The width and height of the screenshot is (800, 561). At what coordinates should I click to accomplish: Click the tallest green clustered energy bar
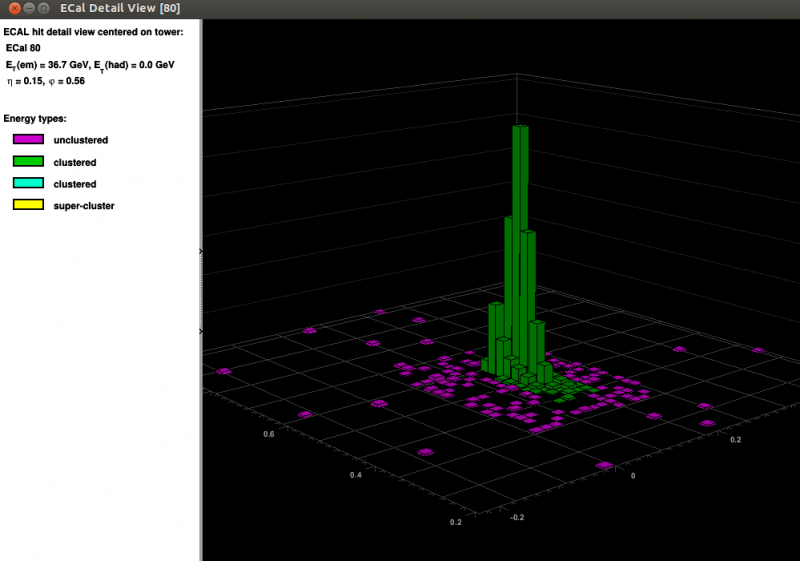[x=520, y=245]
